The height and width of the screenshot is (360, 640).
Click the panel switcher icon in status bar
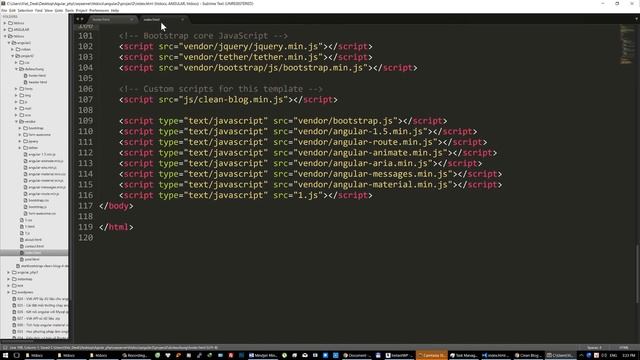point(4,348)
